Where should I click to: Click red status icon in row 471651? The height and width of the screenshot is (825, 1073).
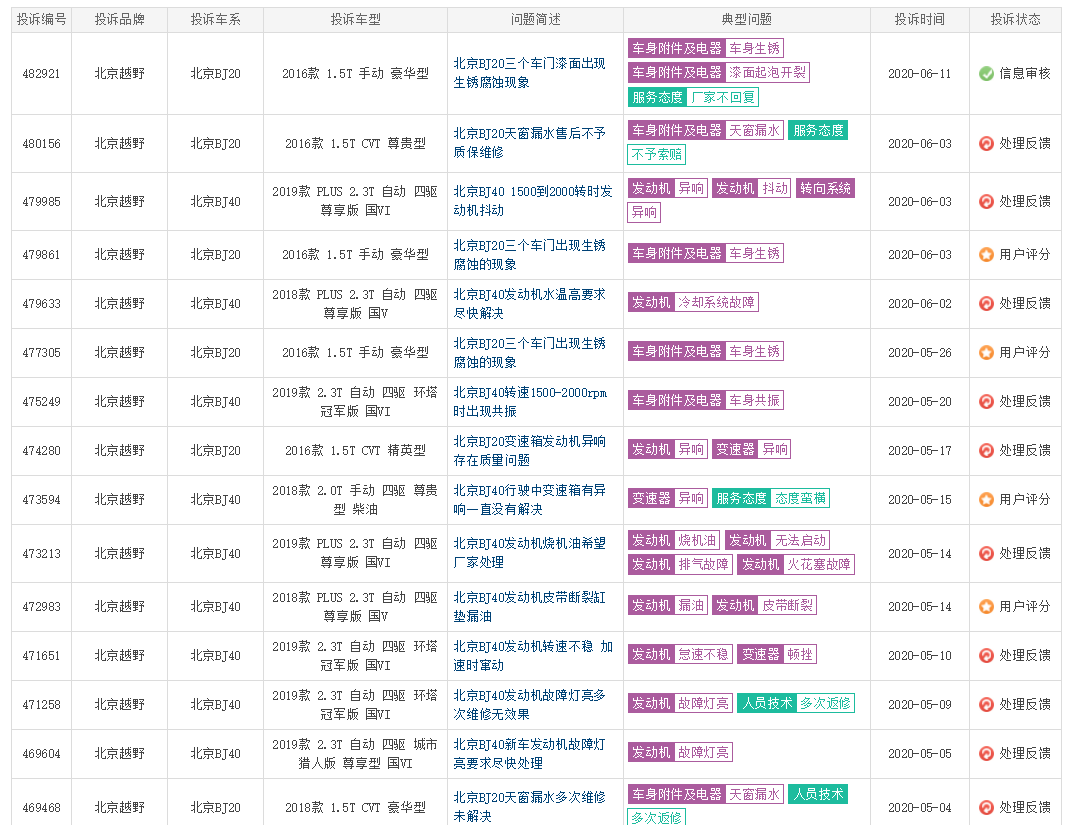point(986,656)
